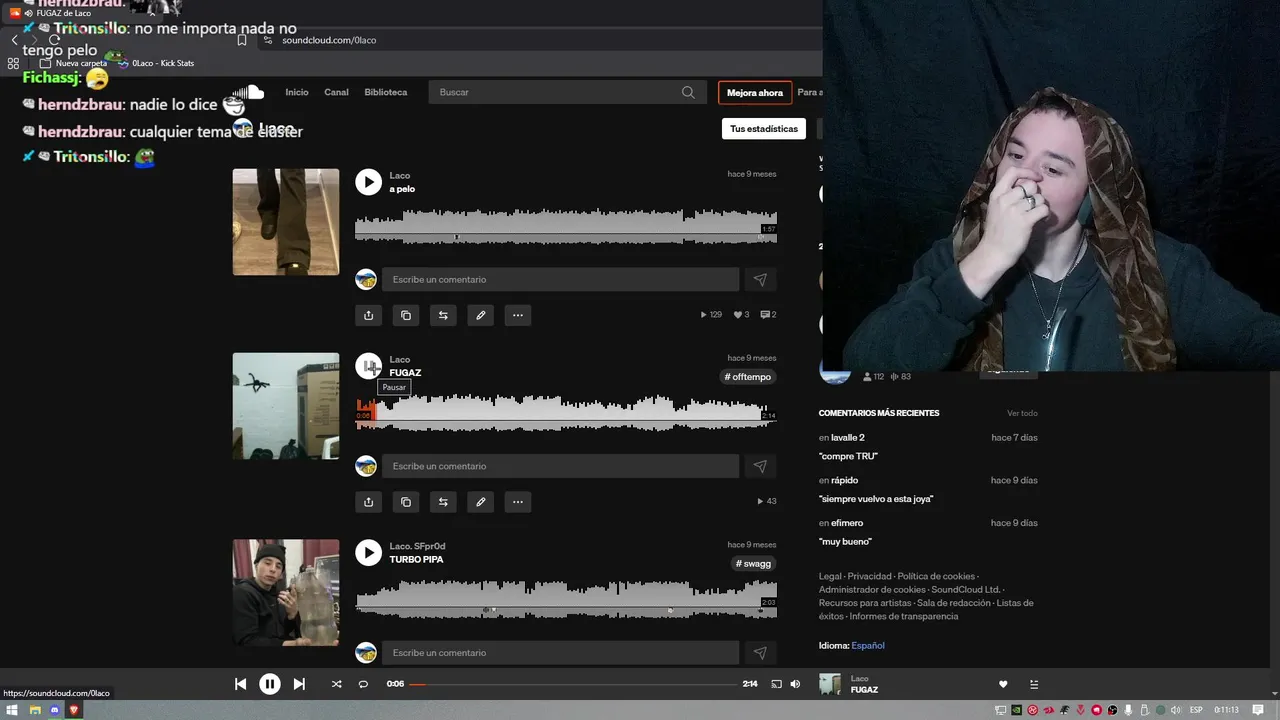
Task: Open the #swagg tag
Action: [x=754, y=564]
